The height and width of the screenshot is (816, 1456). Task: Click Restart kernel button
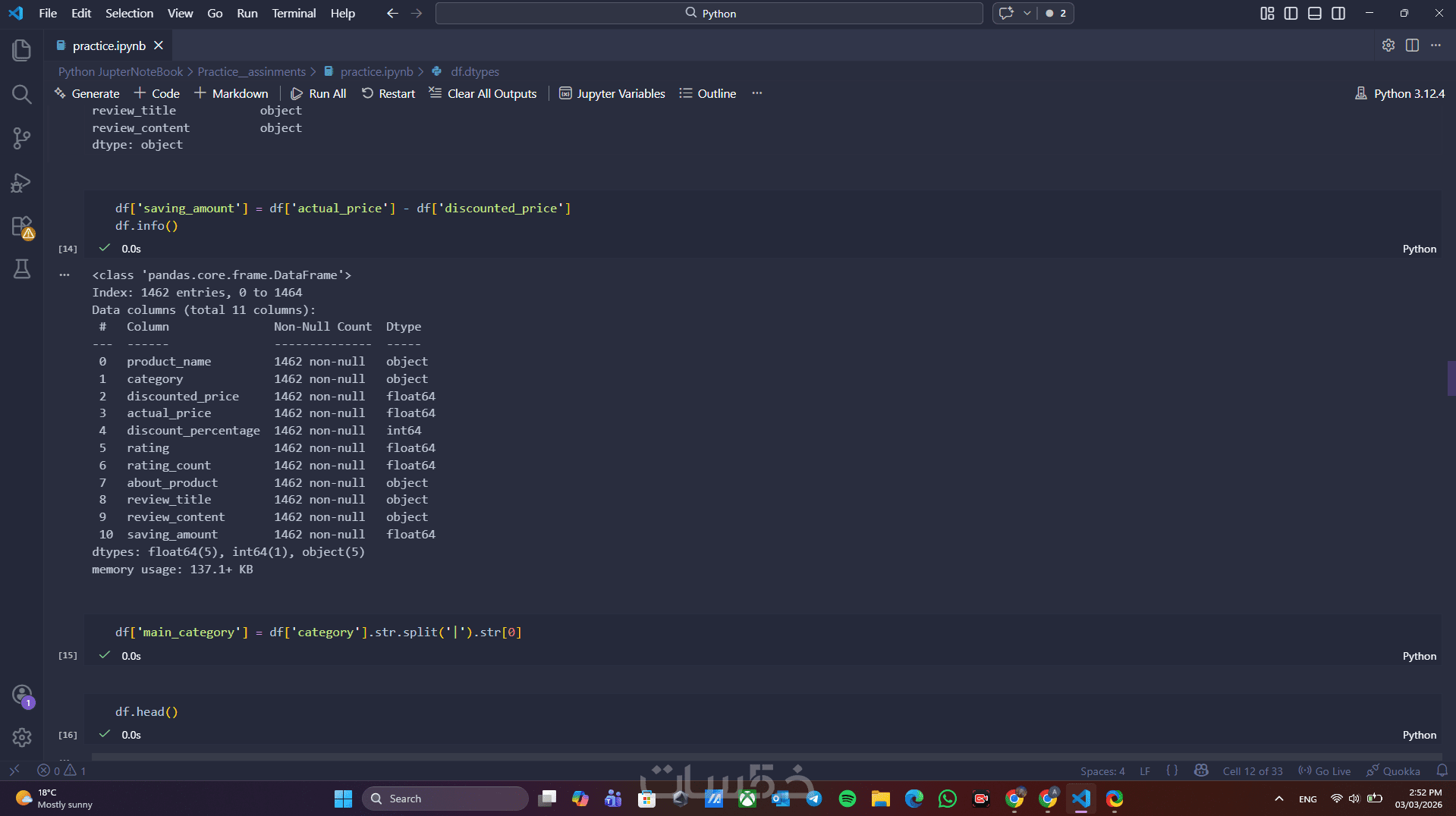tap(388, 93)
